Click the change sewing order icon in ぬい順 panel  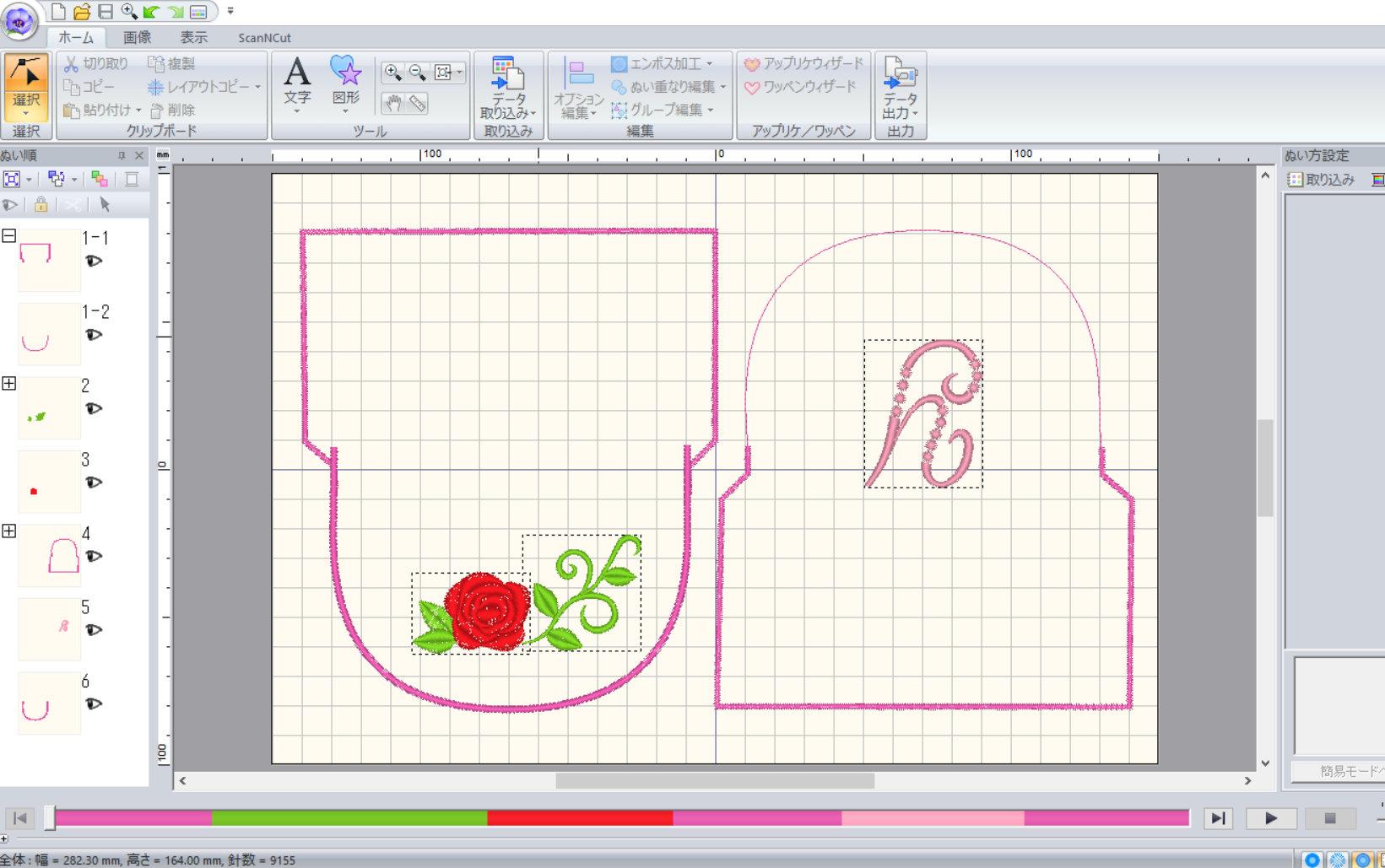57,179
